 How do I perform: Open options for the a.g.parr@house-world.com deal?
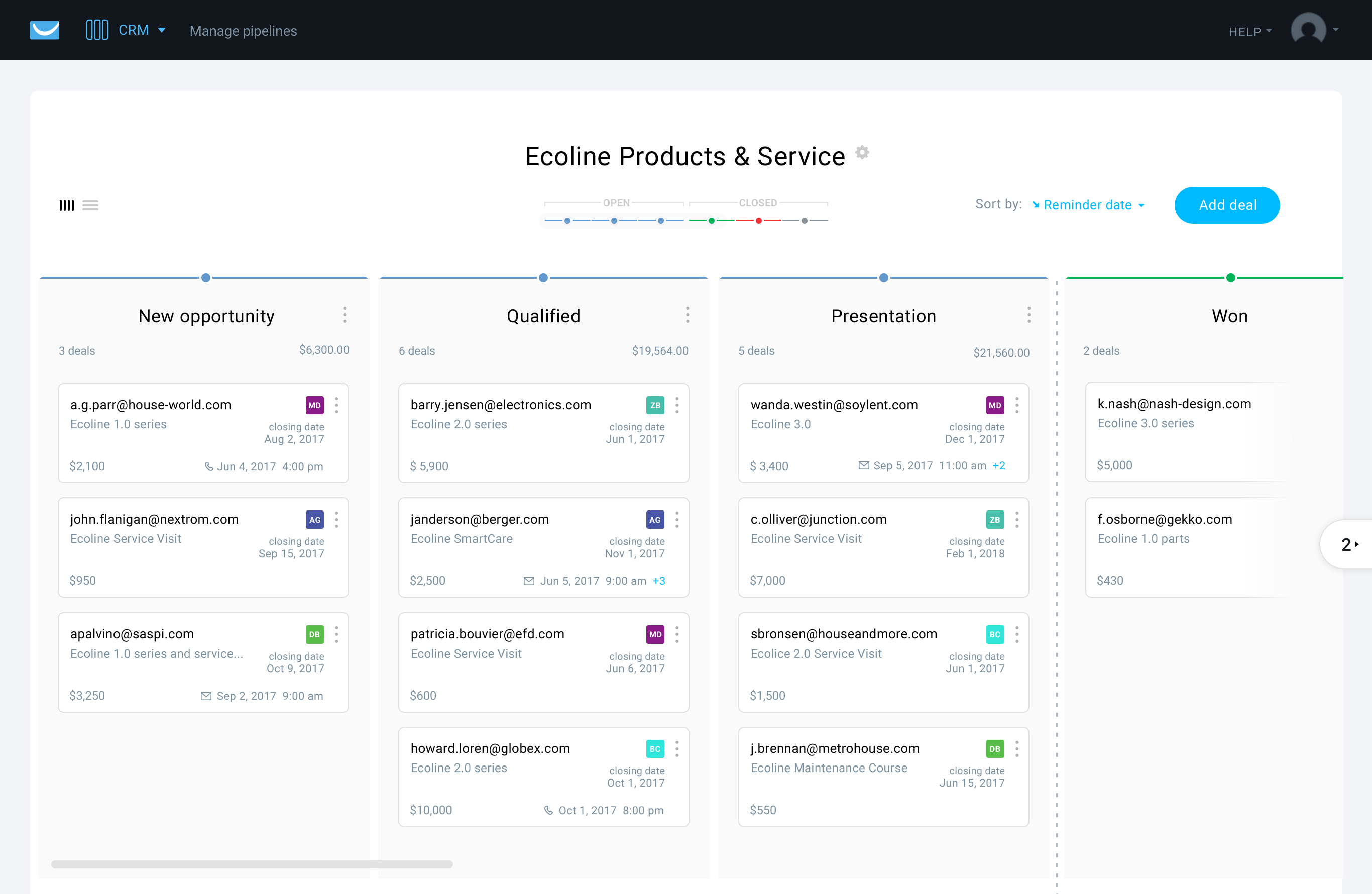click(x=336, y=405)
